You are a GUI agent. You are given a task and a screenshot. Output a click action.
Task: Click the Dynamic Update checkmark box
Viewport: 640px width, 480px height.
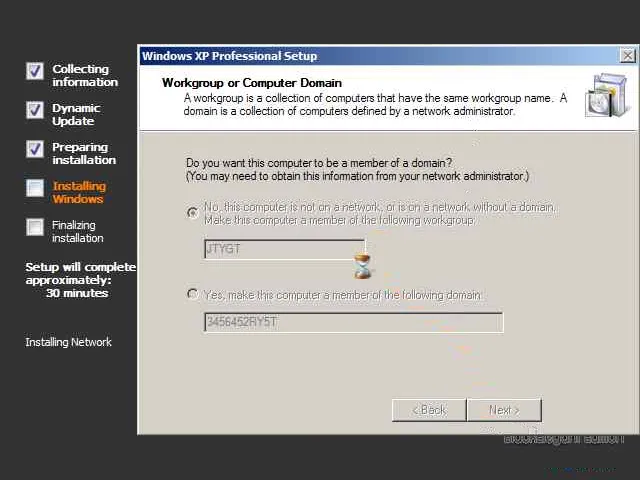click(35, 110)
